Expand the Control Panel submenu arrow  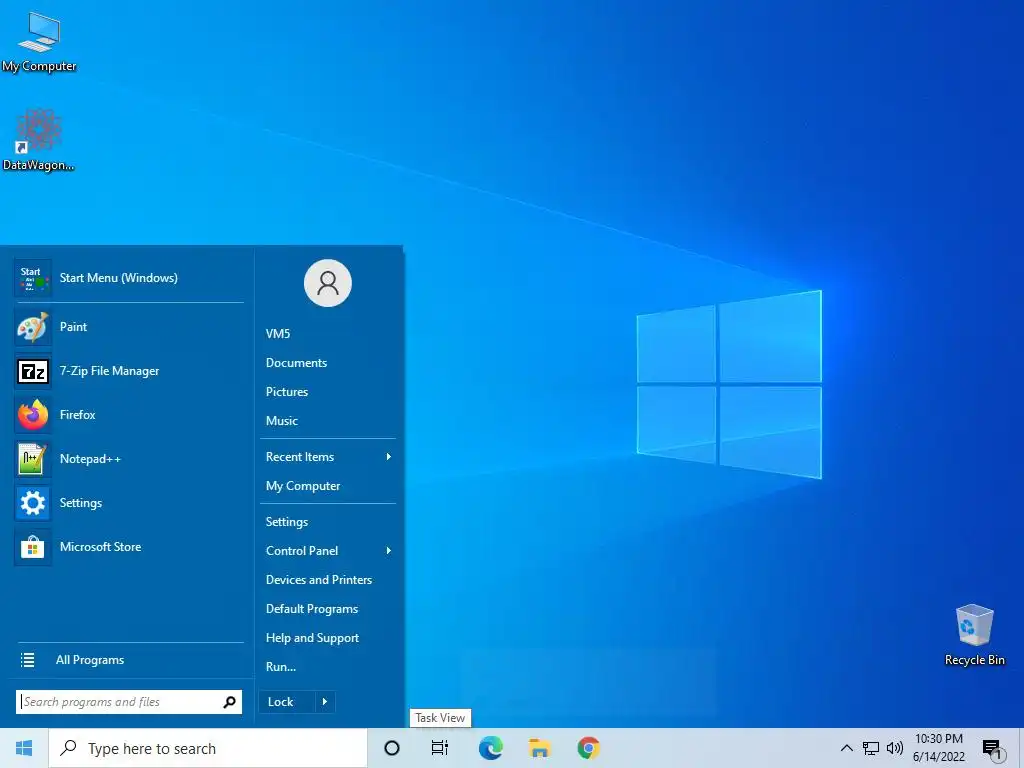389,551
